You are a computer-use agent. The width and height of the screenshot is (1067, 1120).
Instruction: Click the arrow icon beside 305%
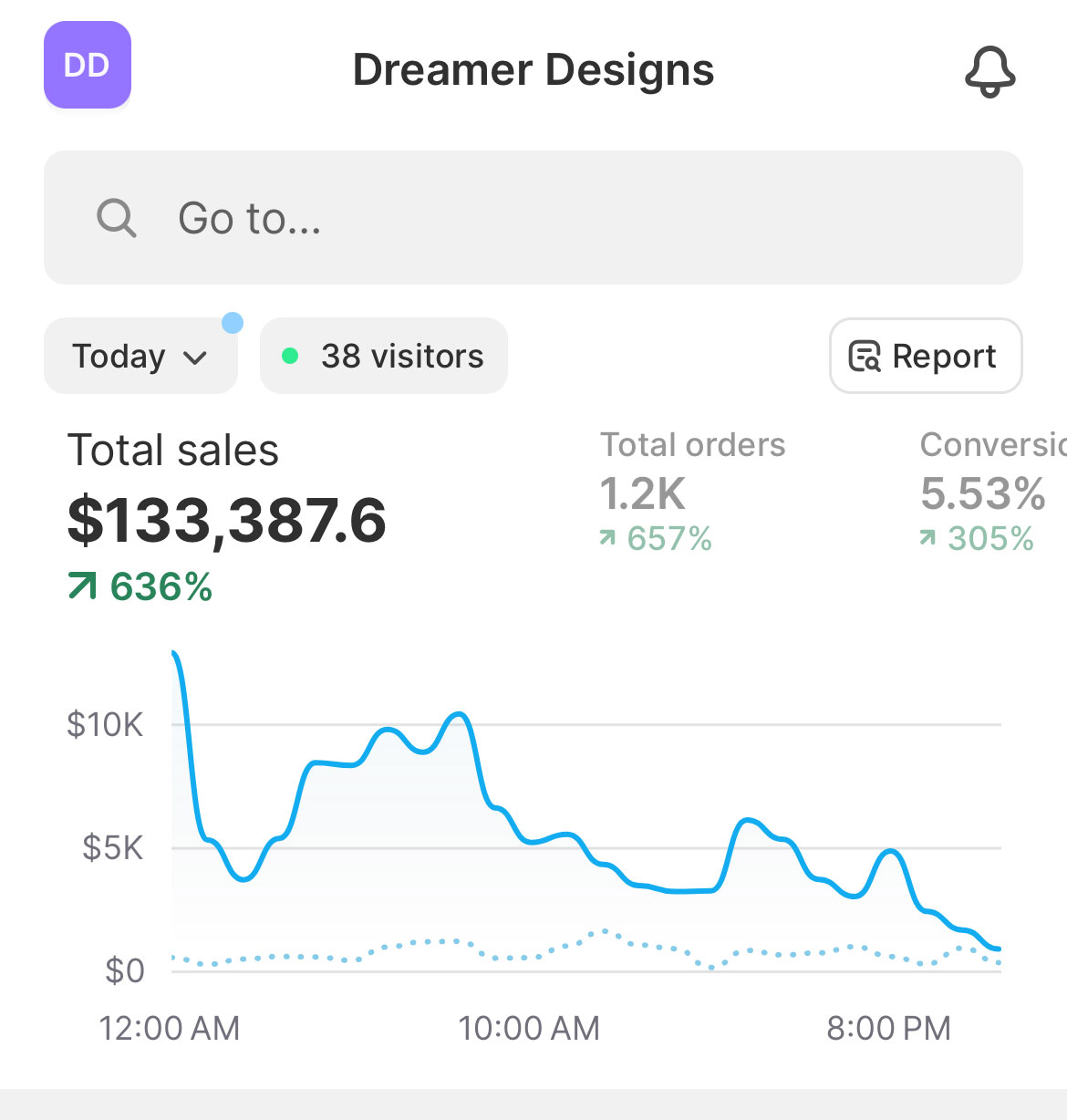click(927, 539)
